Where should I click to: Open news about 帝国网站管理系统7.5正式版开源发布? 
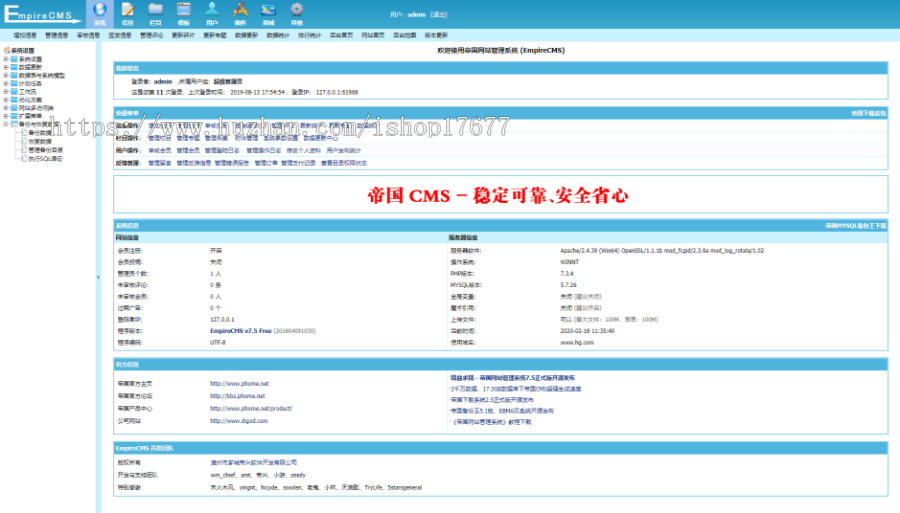pos(513,378)
